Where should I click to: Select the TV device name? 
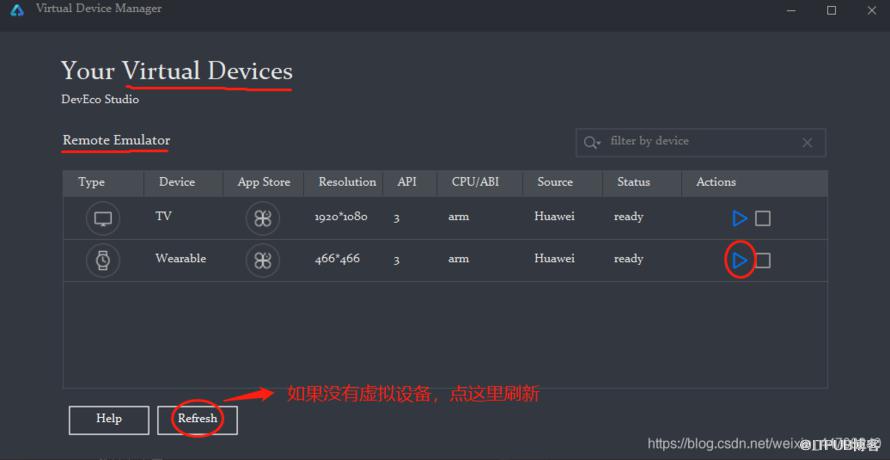pos(163,216)
